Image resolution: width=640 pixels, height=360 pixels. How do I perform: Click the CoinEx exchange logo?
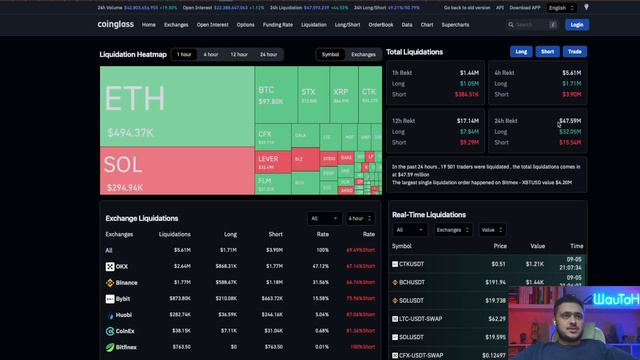click(110, 331)
